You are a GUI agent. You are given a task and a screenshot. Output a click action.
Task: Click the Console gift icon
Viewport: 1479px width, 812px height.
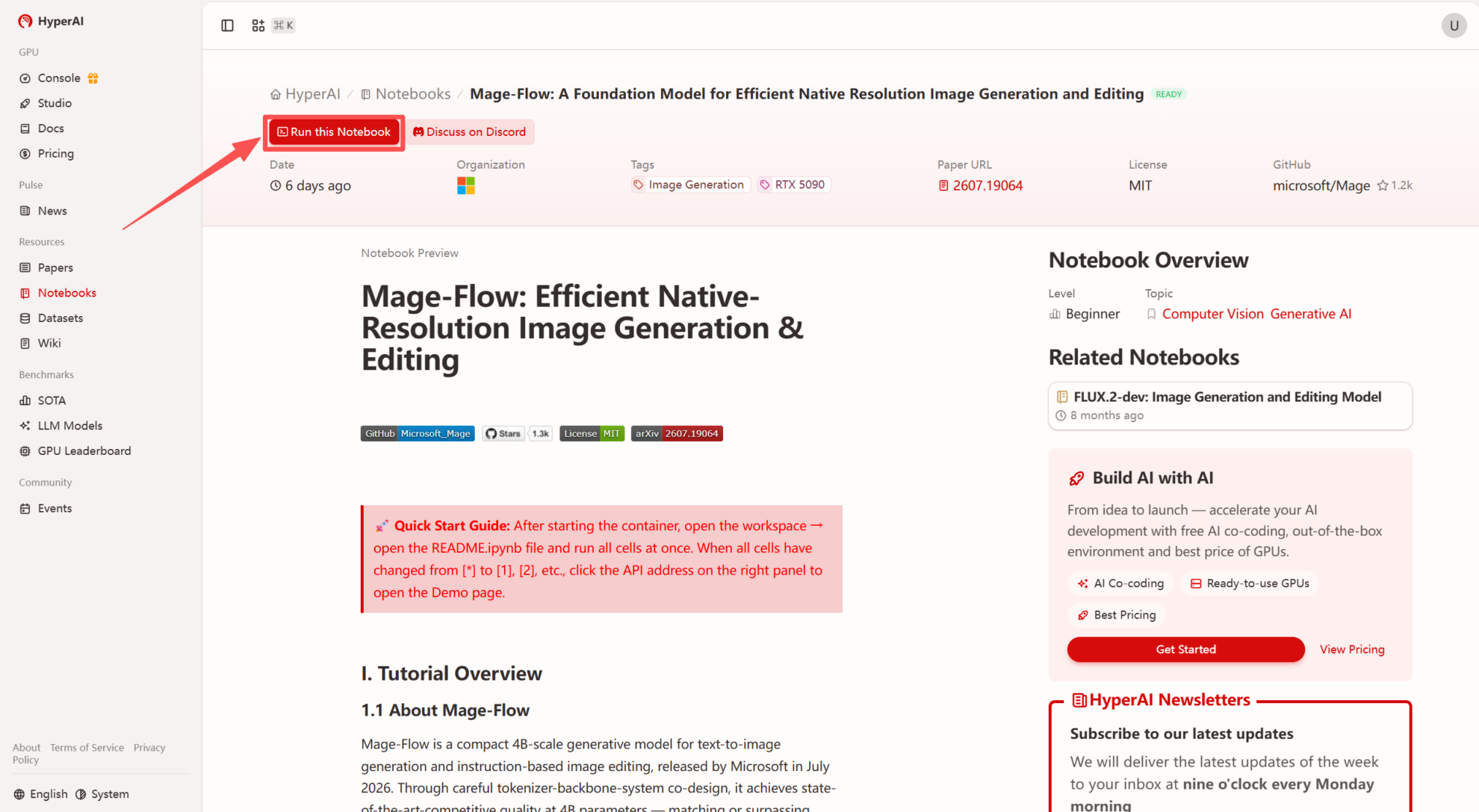(x=93, y=78)
